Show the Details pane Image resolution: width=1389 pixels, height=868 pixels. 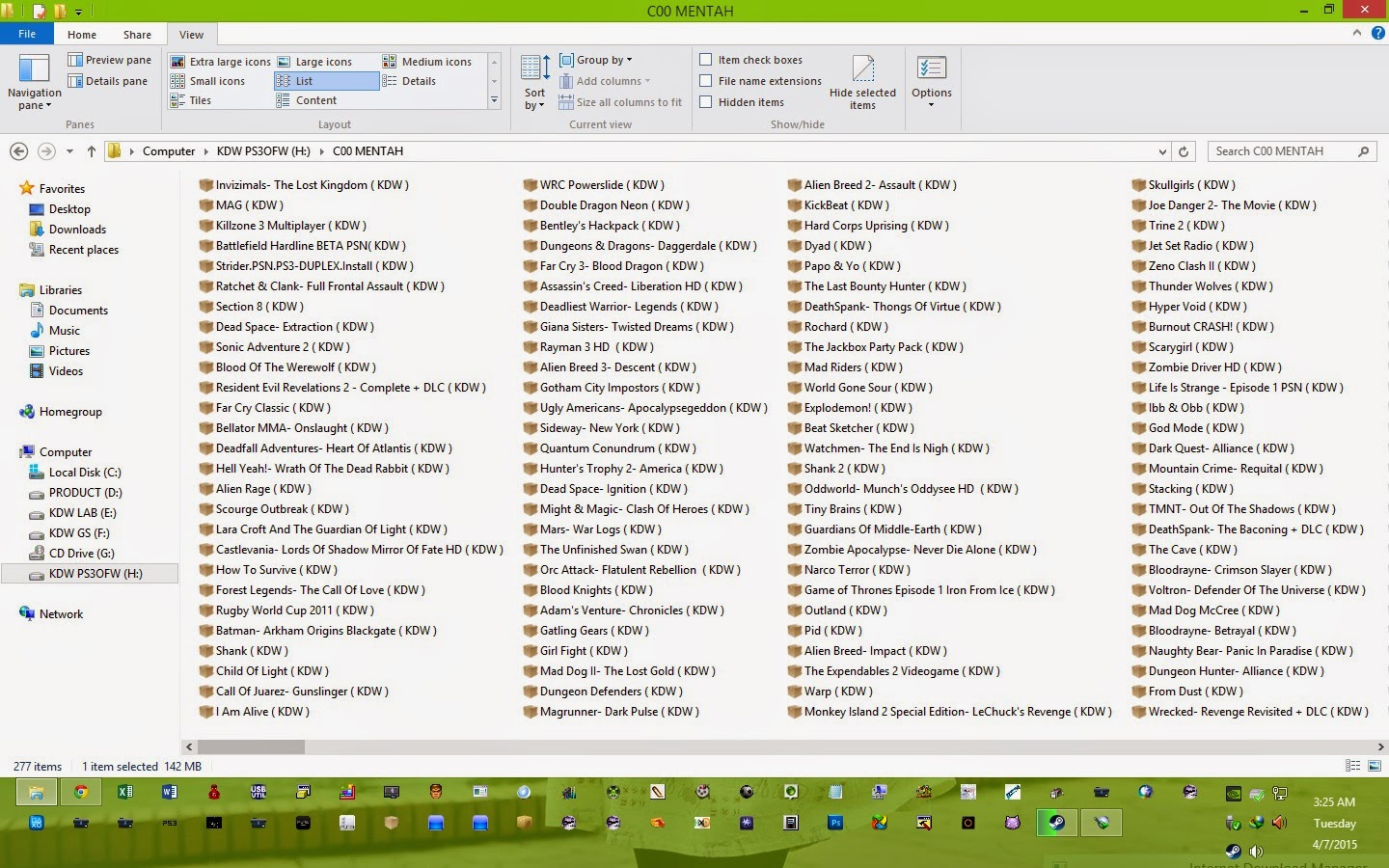(108, 81)
